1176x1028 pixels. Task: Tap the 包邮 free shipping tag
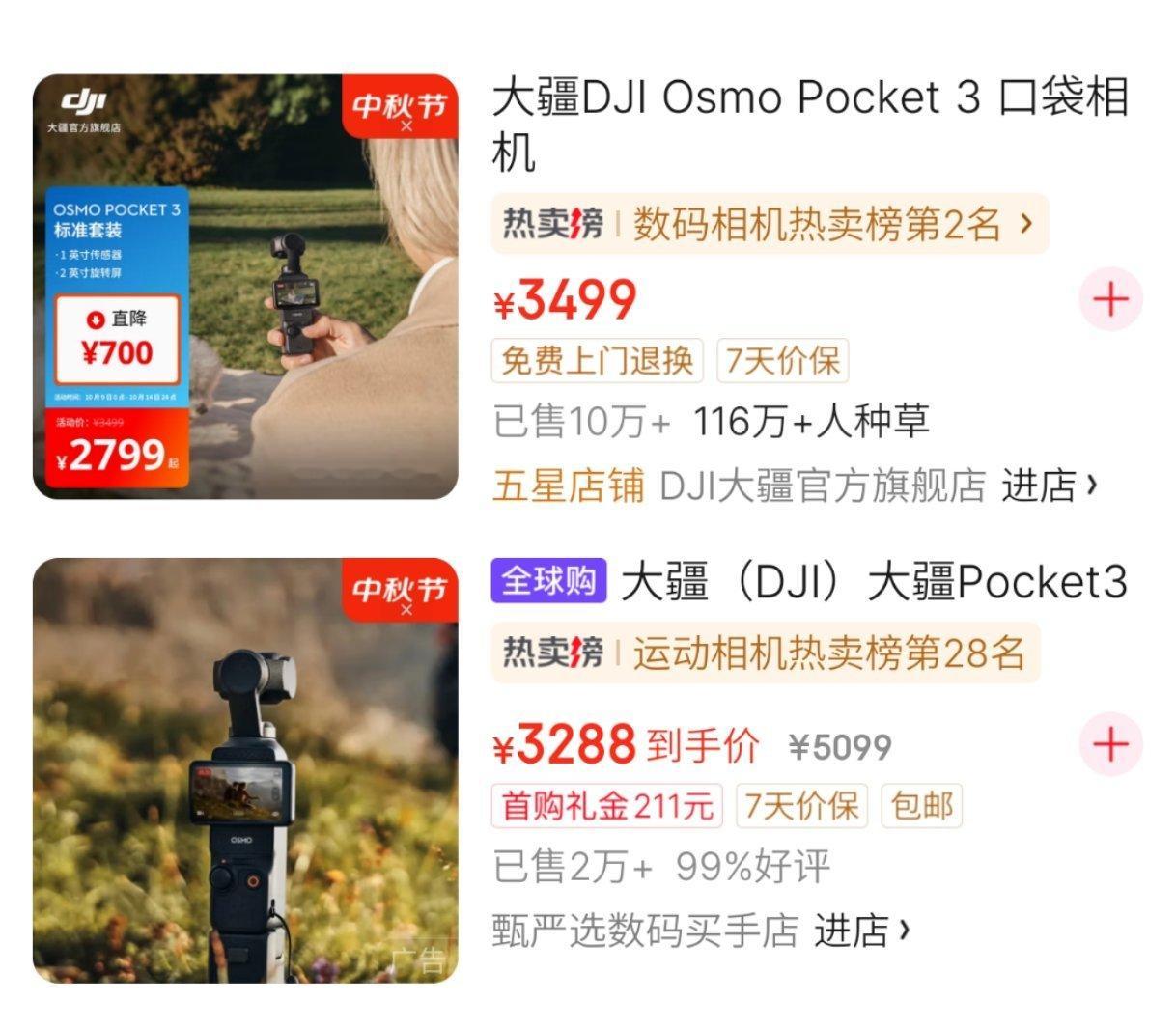click(922, 805)
